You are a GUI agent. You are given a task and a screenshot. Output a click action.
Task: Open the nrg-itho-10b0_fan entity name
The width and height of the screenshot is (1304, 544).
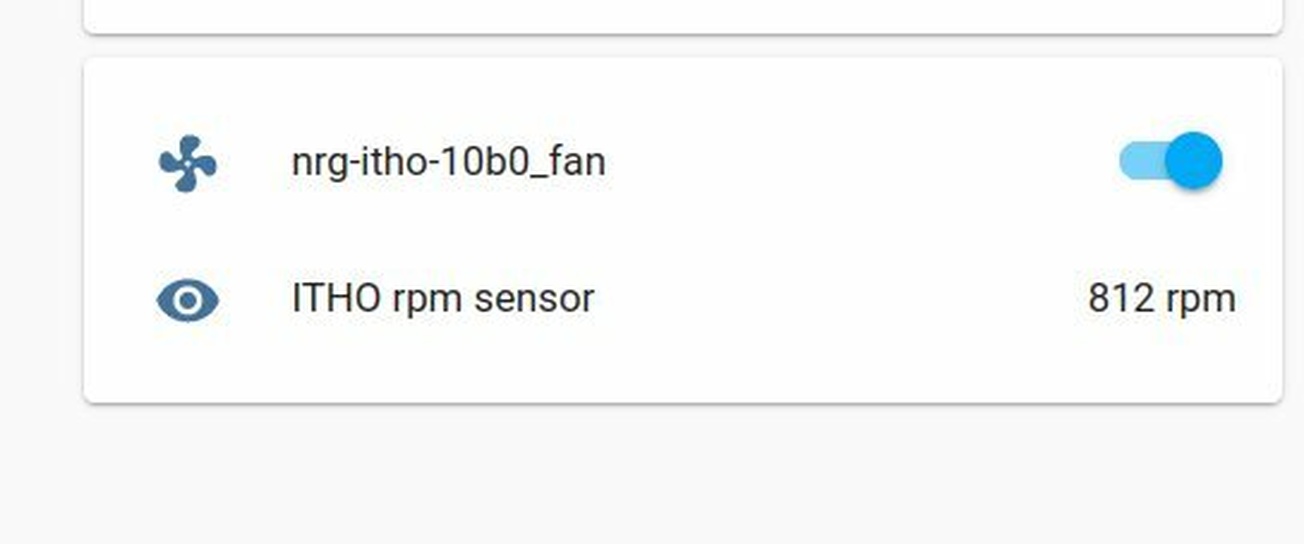pyautogui.click(x=448, y=162)
